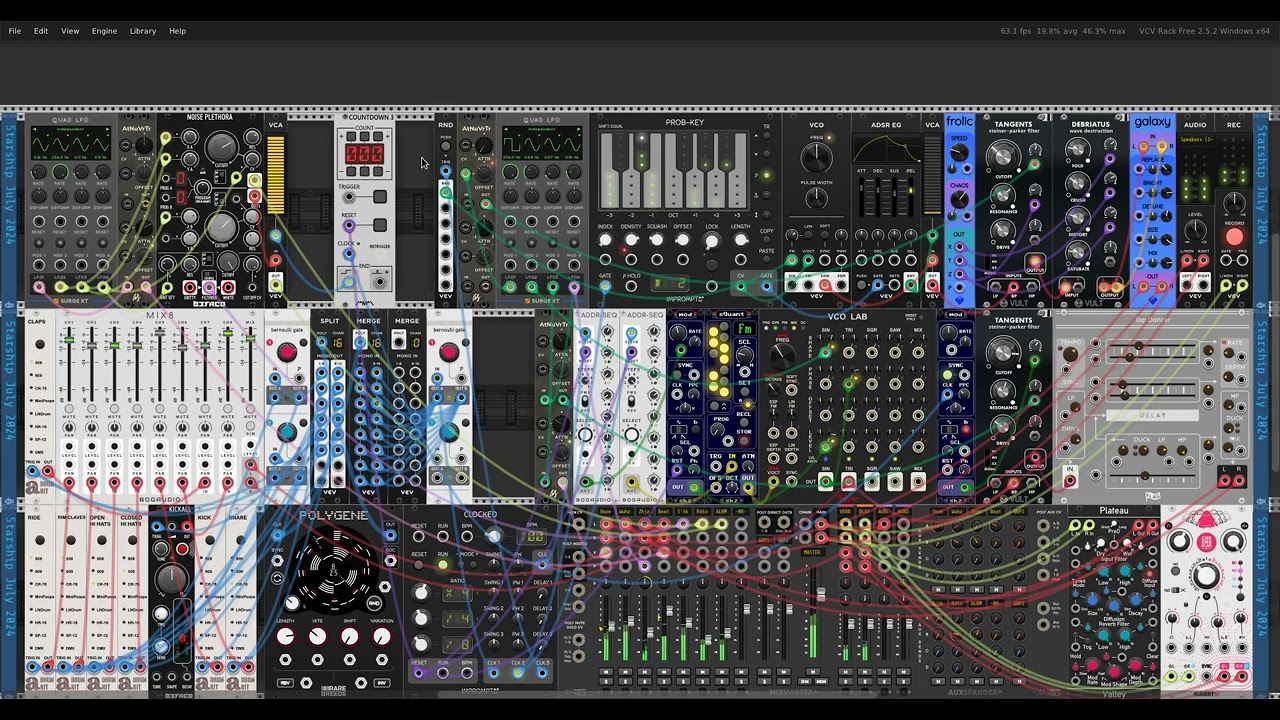Click the Clocked RESET button
Viewport: 1280px width, 720px height.
[x=421, y=565]
